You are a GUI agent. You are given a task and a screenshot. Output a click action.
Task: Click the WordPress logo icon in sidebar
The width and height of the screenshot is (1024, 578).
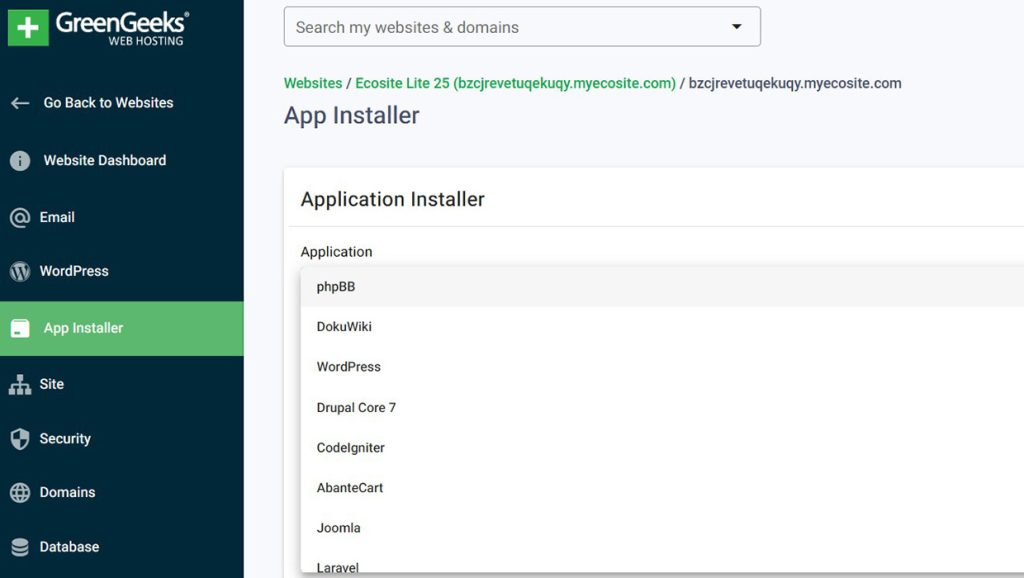coord(19,271)
